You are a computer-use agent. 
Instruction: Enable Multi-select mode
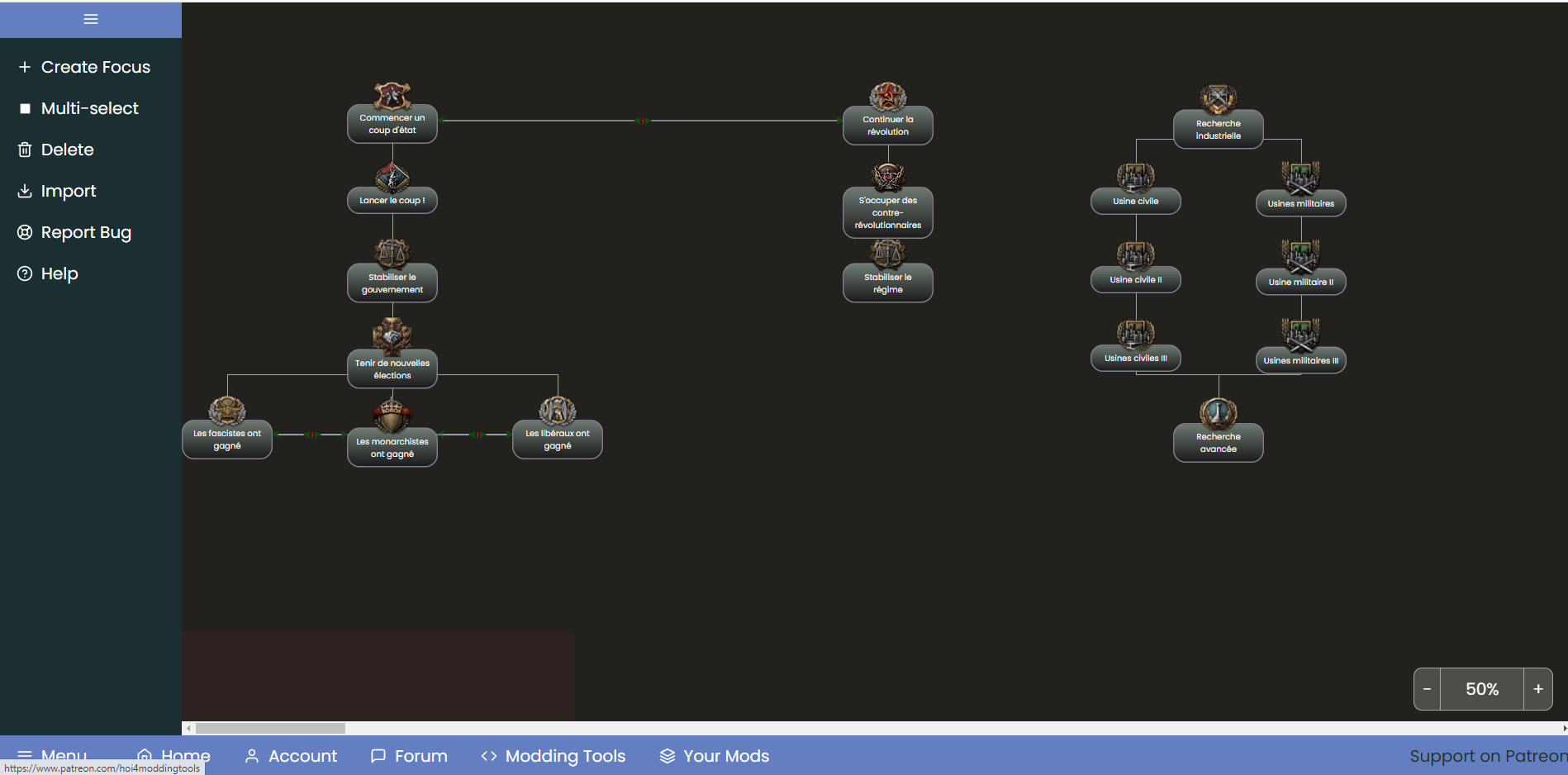click(x=89, y=108)
